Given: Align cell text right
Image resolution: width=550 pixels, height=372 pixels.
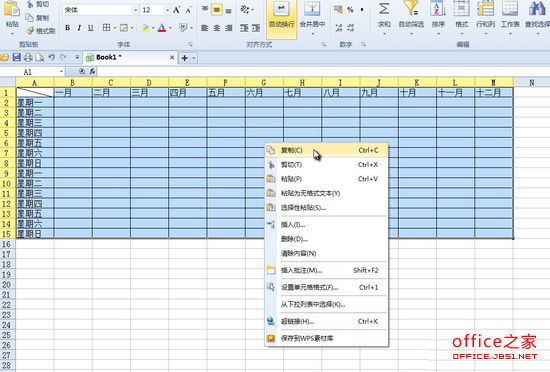Looking at the screenshot, I should pyautogui.click(x=228, y=28).
